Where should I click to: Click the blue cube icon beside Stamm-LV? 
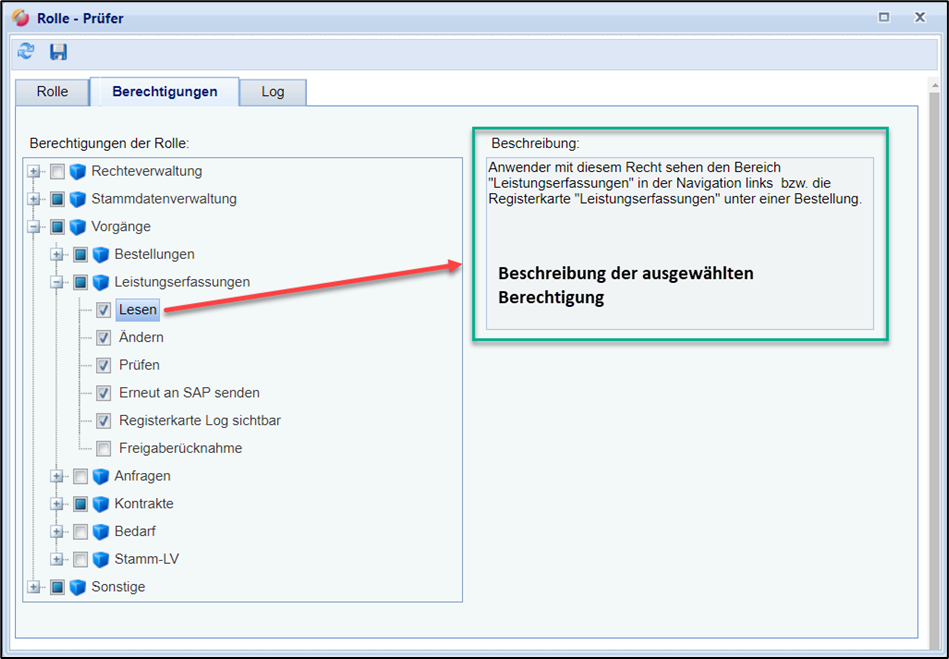point(101,560)
